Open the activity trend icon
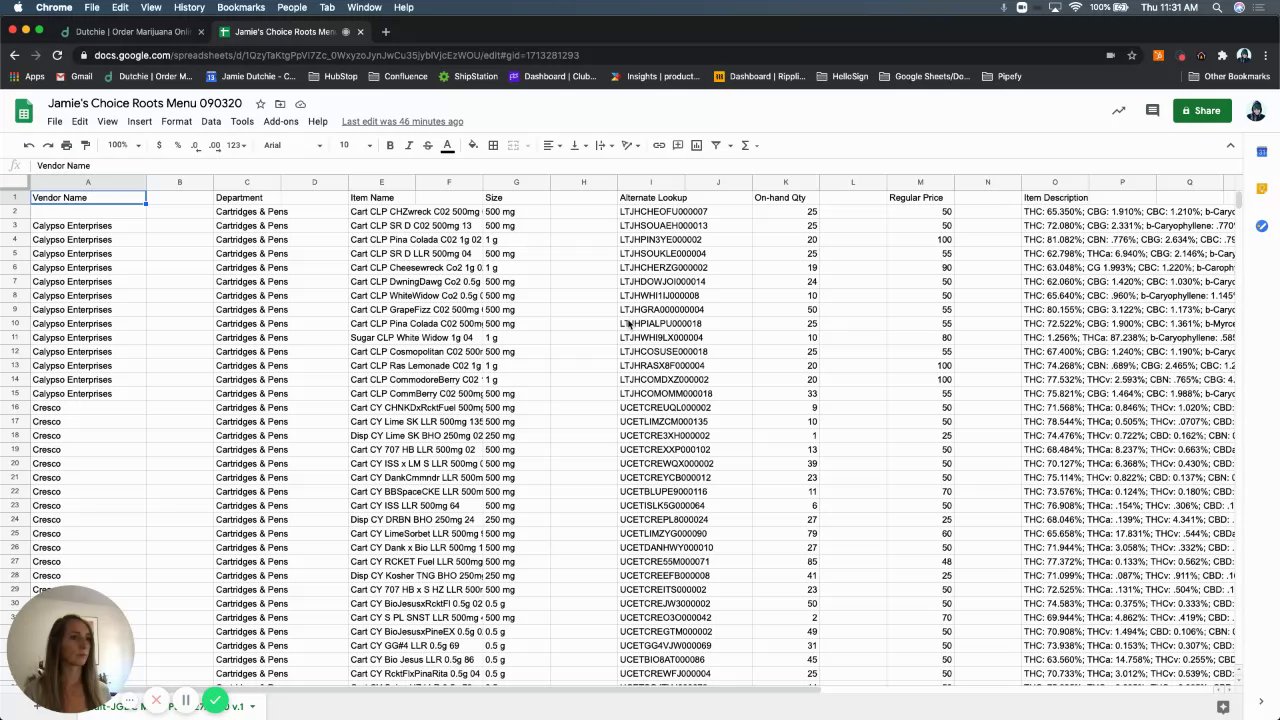The image size is (1280, 720). (x=1118, y=111)
